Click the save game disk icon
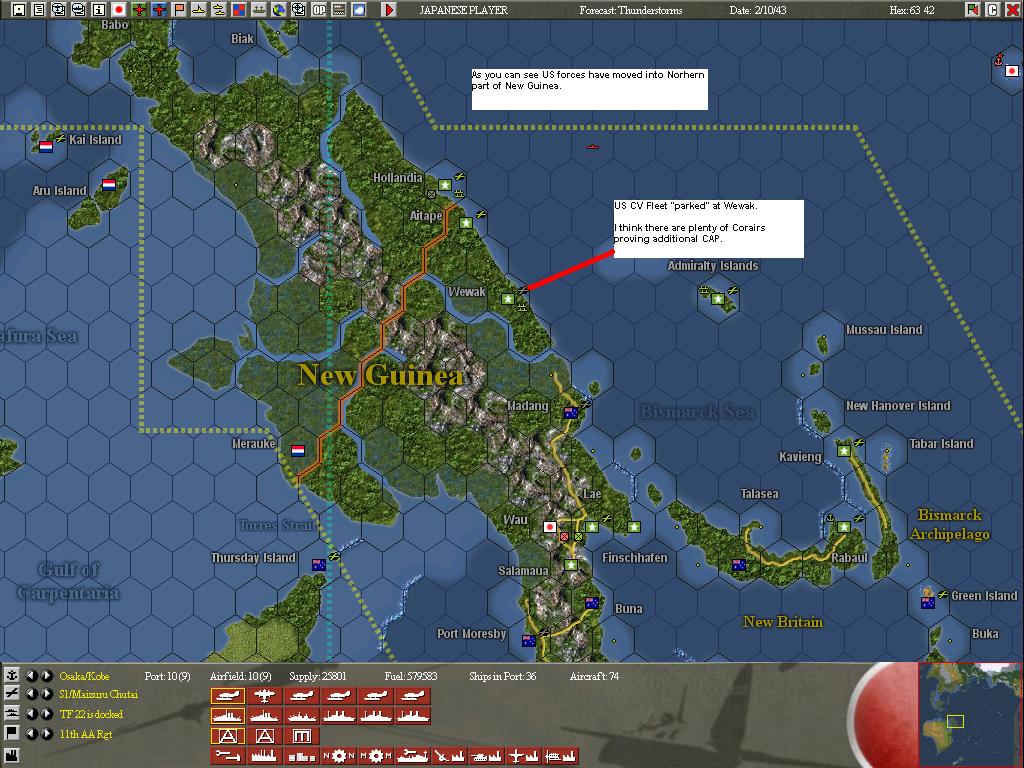 pyautogui.click(x=18, y=9)
